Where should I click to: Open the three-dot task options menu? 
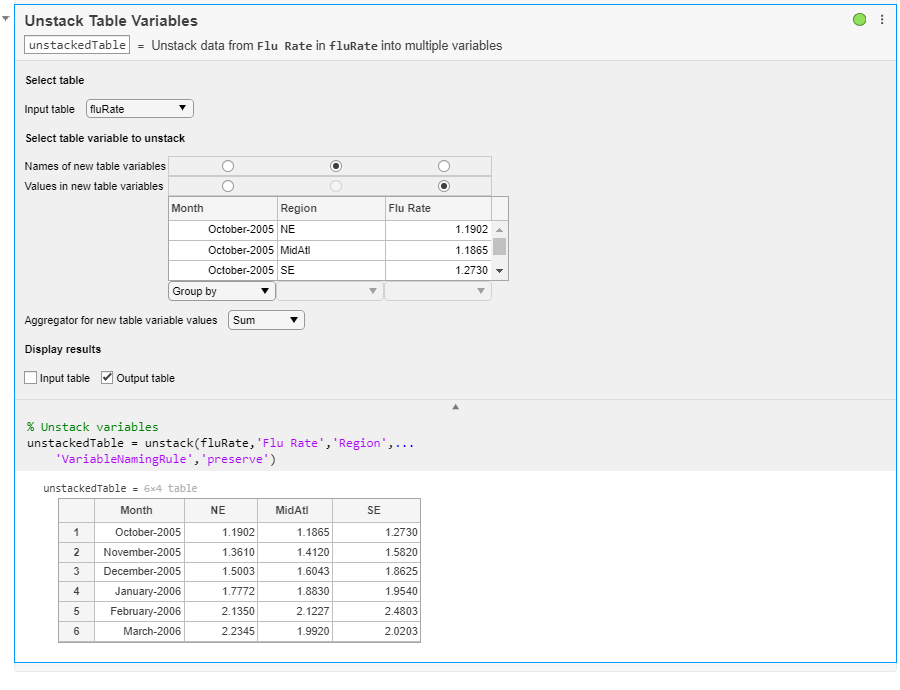click(x=881, y=20)
